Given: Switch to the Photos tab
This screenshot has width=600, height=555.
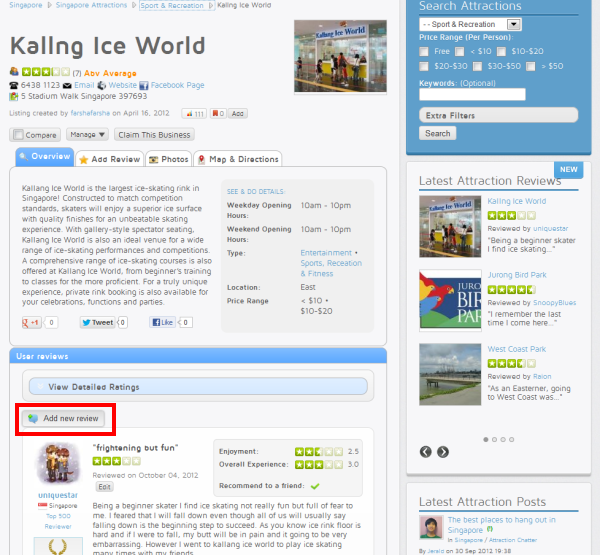Looking at the screenshot, I should click(168, 159).
